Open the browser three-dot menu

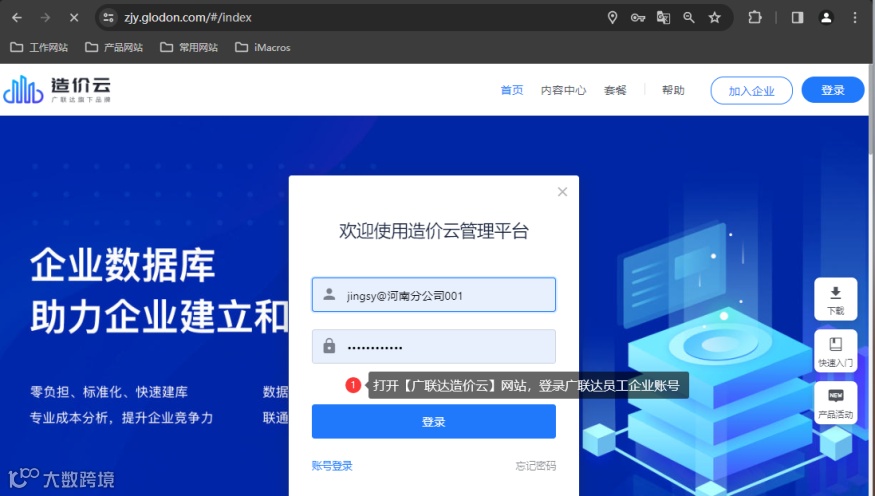(854, 18)
